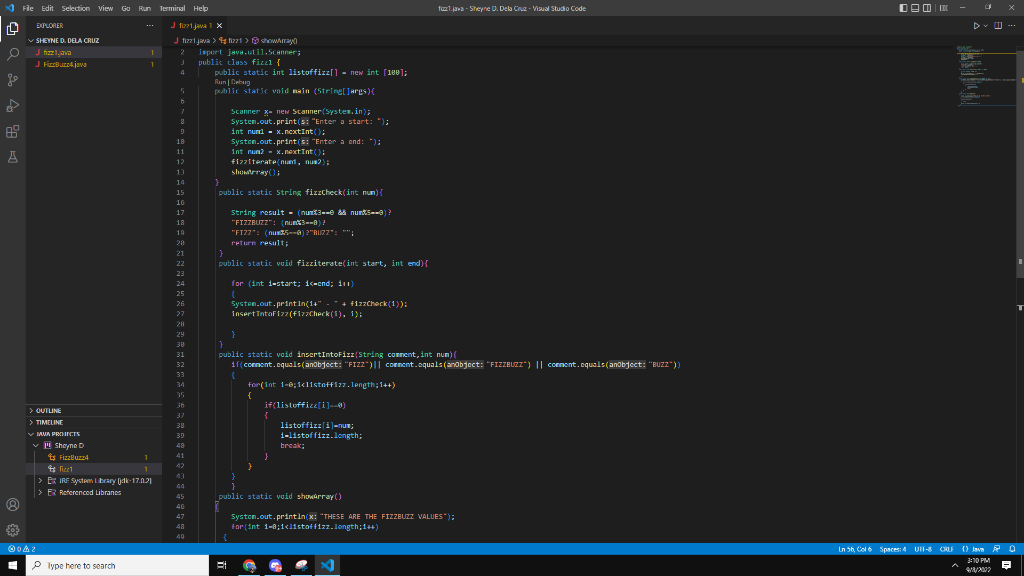Expand the TIMELINE section
Viewport: 1024px width, 576px height.
point(47,422)
